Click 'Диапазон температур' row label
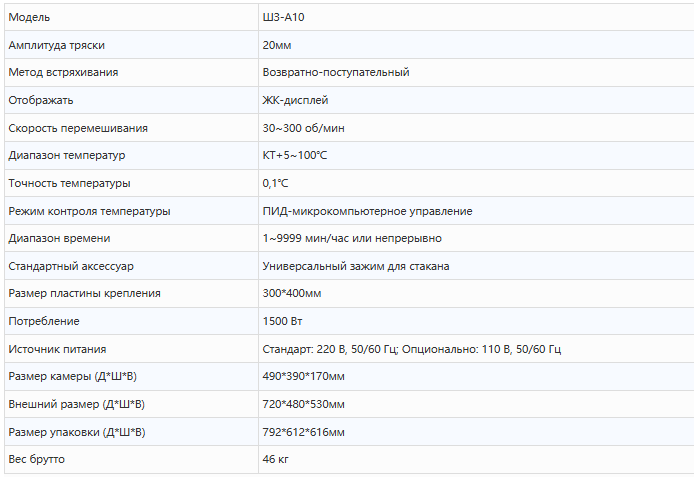This screenshot has height=477, width=694. click(x=67, y=155)
